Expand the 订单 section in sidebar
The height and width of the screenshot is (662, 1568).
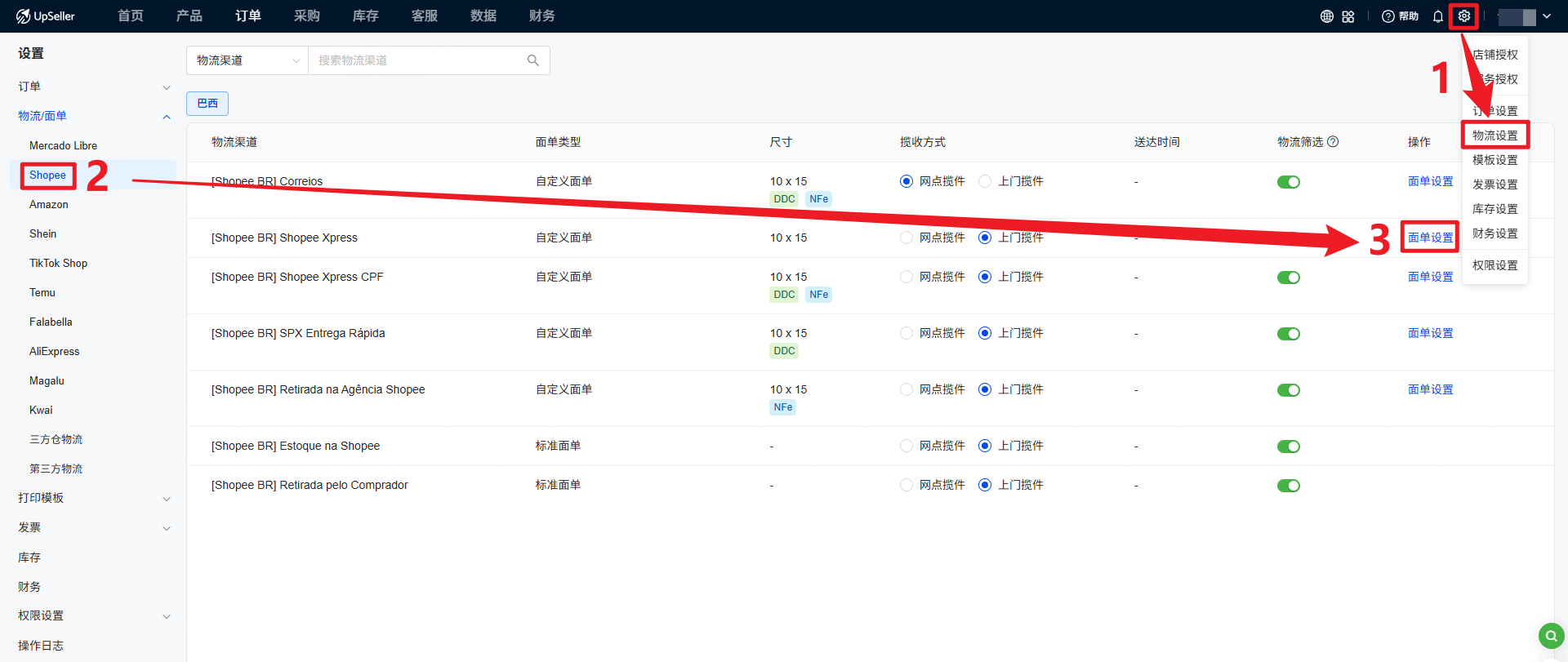(x=94, y=87)
